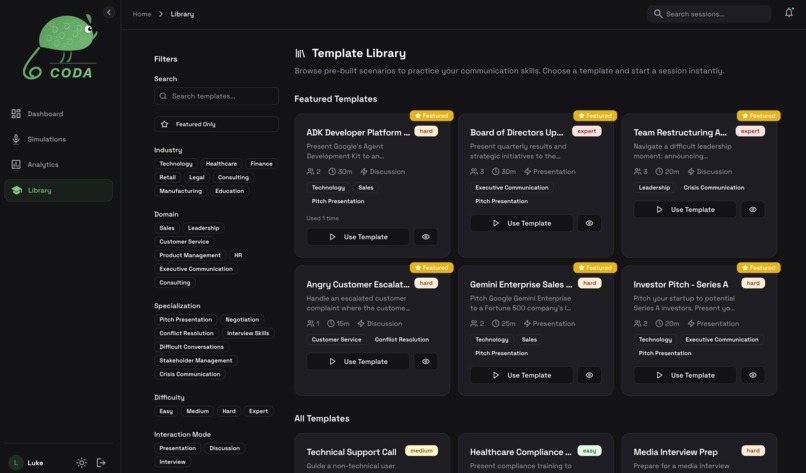Screen dimensions: 806x473
Task: Use Template for ADK Developer Platform
Action: [358, 237]
